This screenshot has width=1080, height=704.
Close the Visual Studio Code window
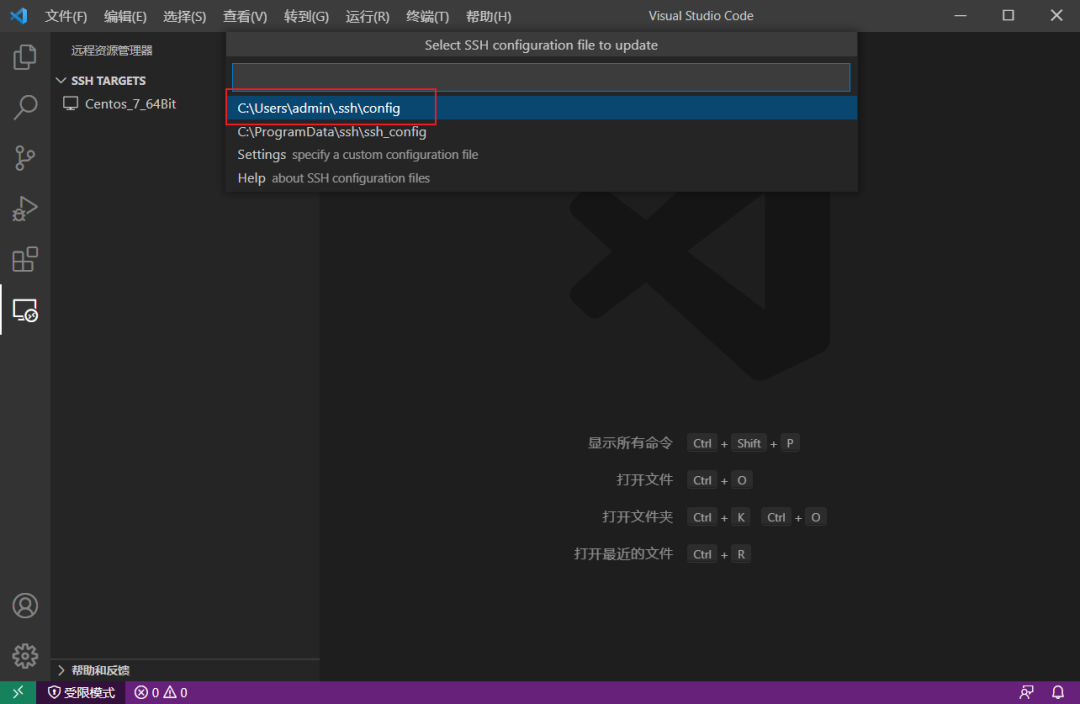click(1057, 15)
